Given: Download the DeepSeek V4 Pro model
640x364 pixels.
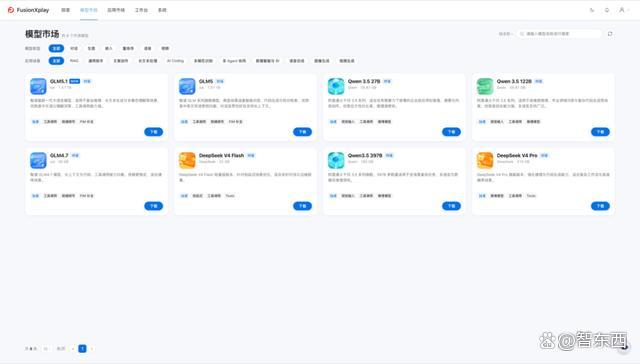Looking at the screenshot, I should tap(600, 206).
